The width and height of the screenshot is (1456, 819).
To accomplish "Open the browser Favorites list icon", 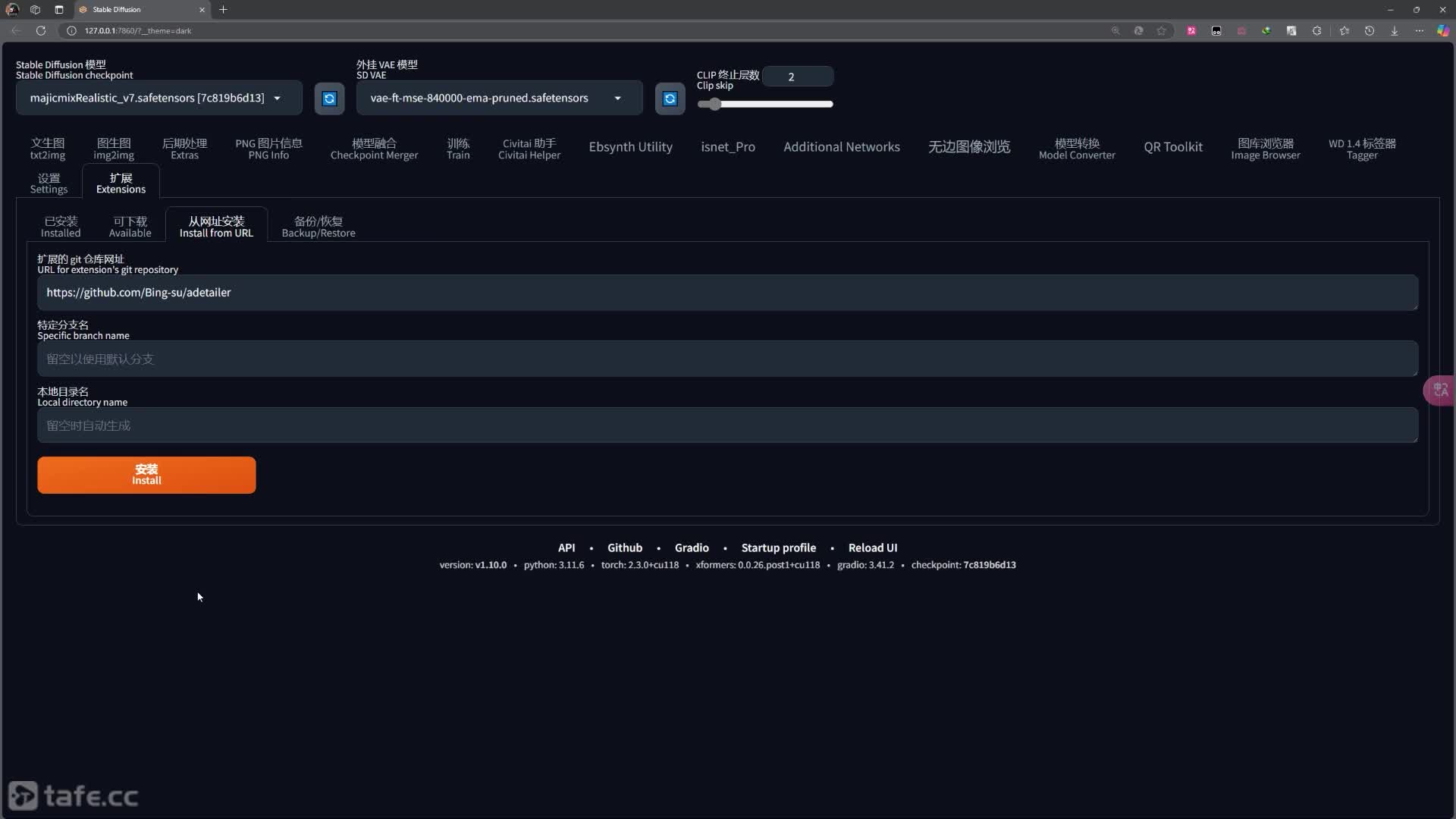I will [x=1344, y=31].
